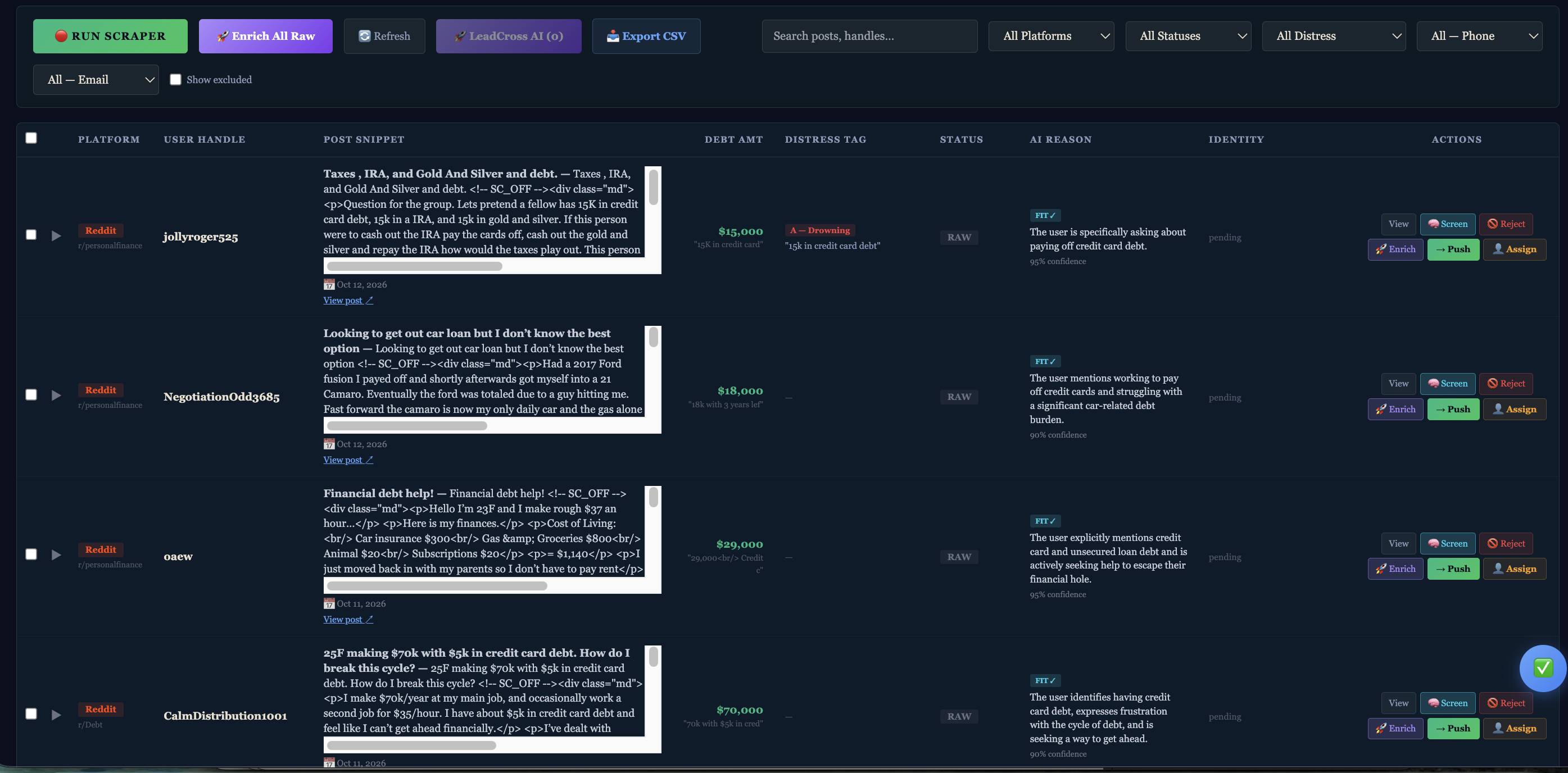Click the Refresh button

[x=384, y=36]
